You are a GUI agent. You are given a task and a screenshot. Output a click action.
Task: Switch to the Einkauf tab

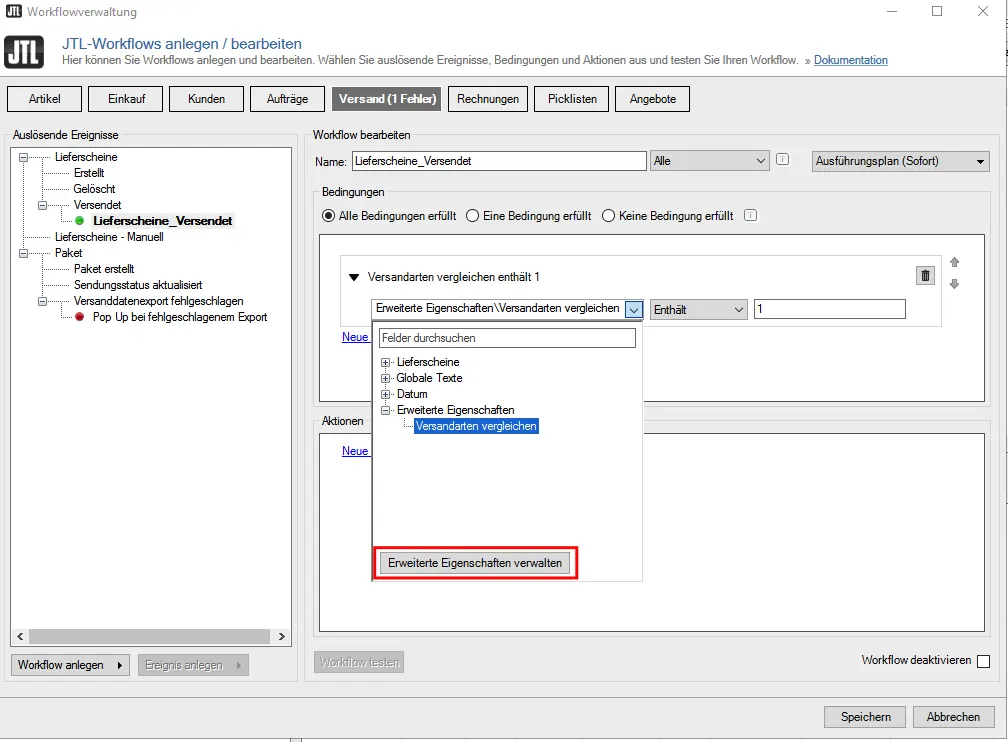click(x=126, y=99)
